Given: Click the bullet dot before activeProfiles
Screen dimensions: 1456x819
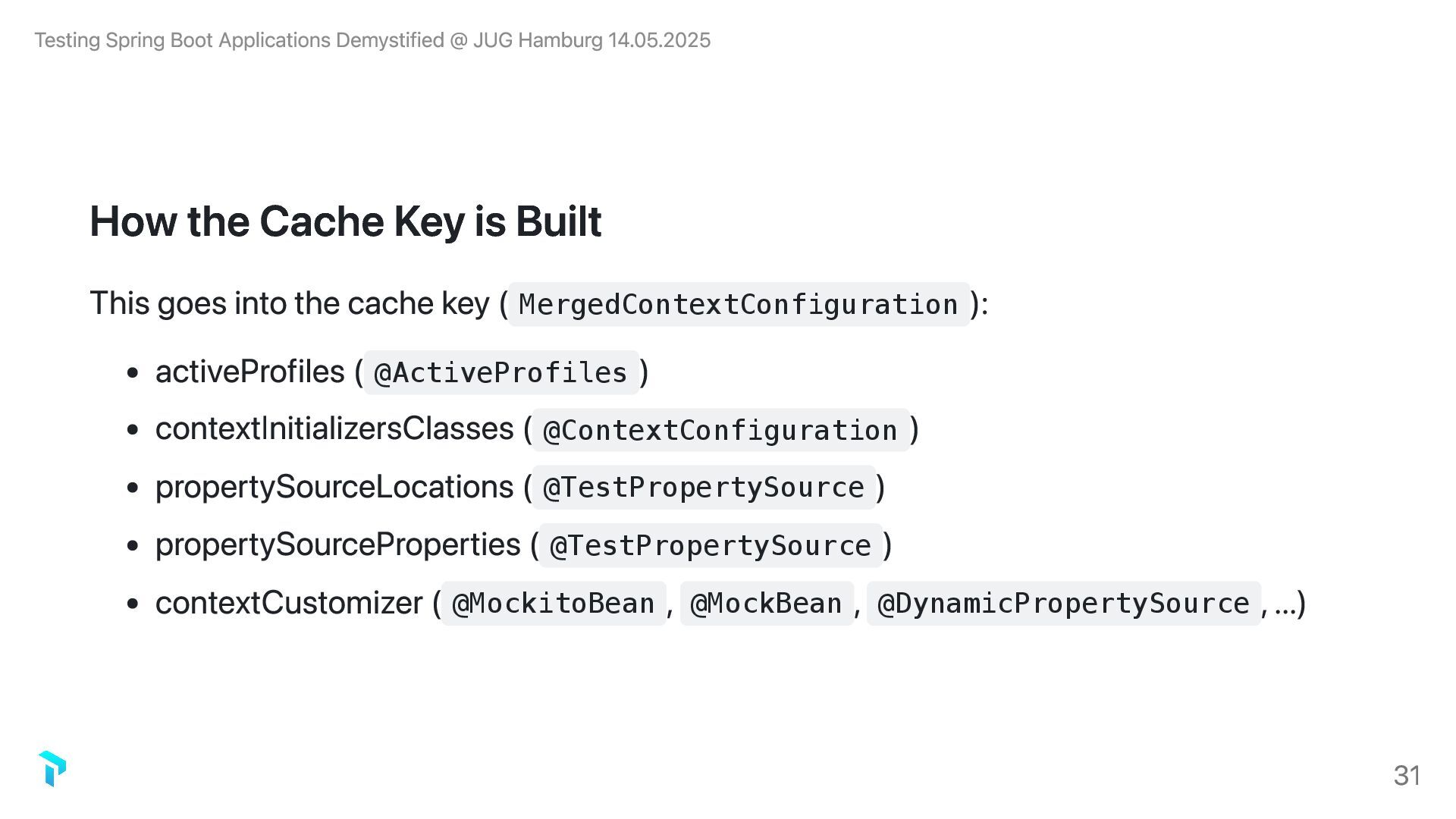Looking at the screenshot, I should (x=133, y=373).
